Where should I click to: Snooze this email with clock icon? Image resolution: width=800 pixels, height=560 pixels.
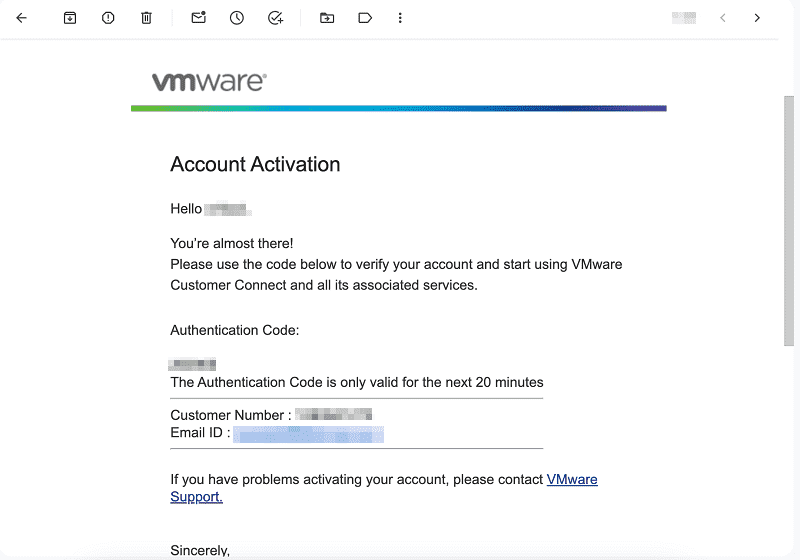237,18
